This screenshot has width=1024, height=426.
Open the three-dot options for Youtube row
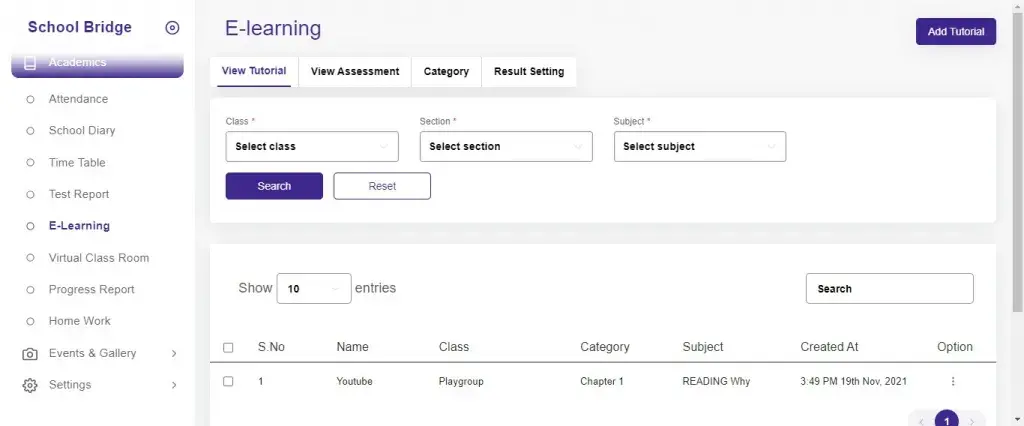[953, 381]
